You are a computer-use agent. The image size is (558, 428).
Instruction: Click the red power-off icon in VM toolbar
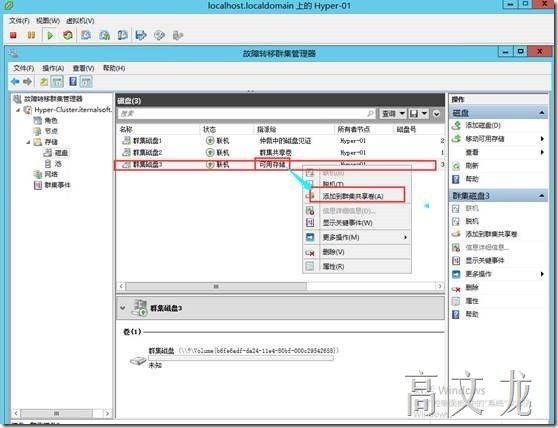pyautogui.click(x=13, y=35)
